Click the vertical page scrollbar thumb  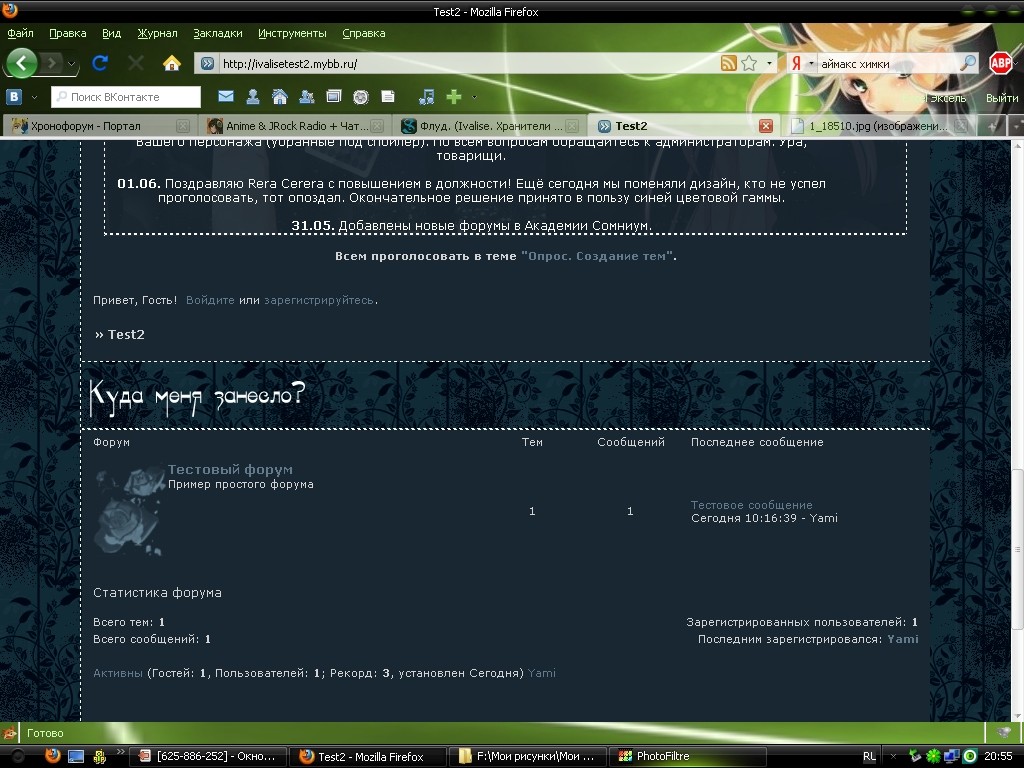tap(1017, 549)
